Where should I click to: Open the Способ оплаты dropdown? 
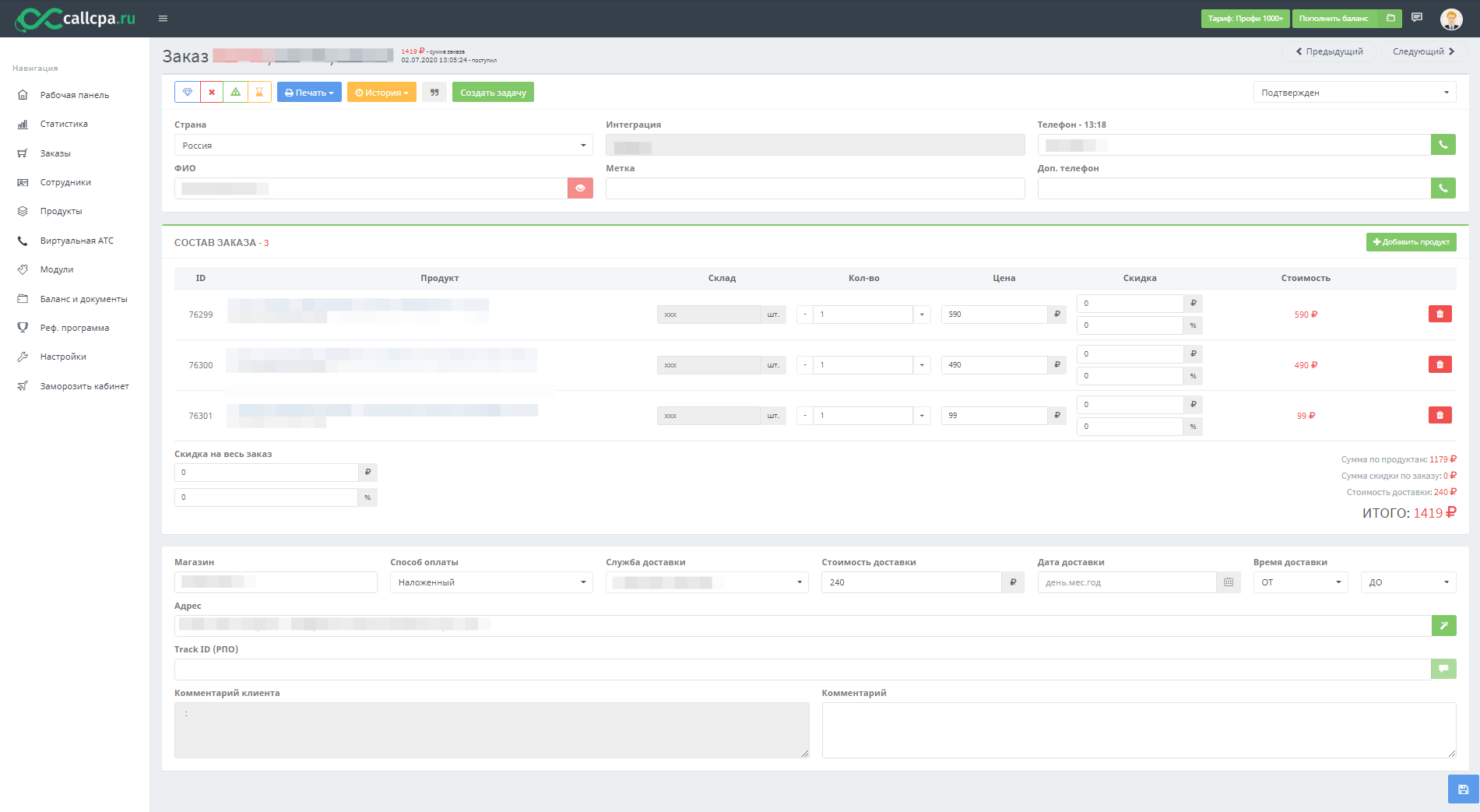(x=491, y=582)
